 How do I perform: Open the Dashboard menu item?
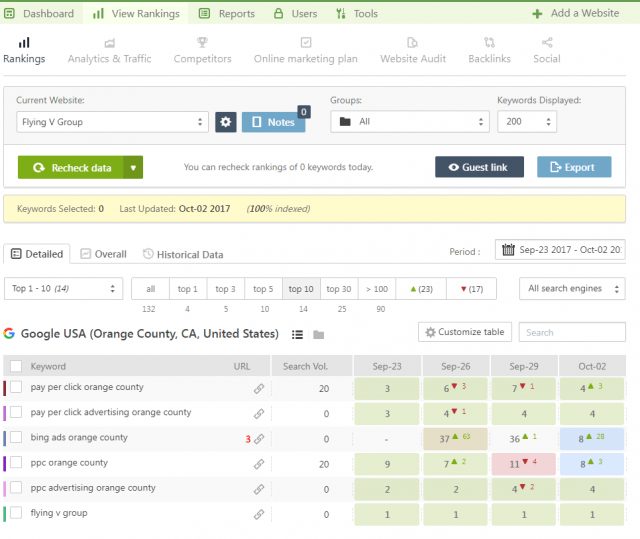coord(39,13)
